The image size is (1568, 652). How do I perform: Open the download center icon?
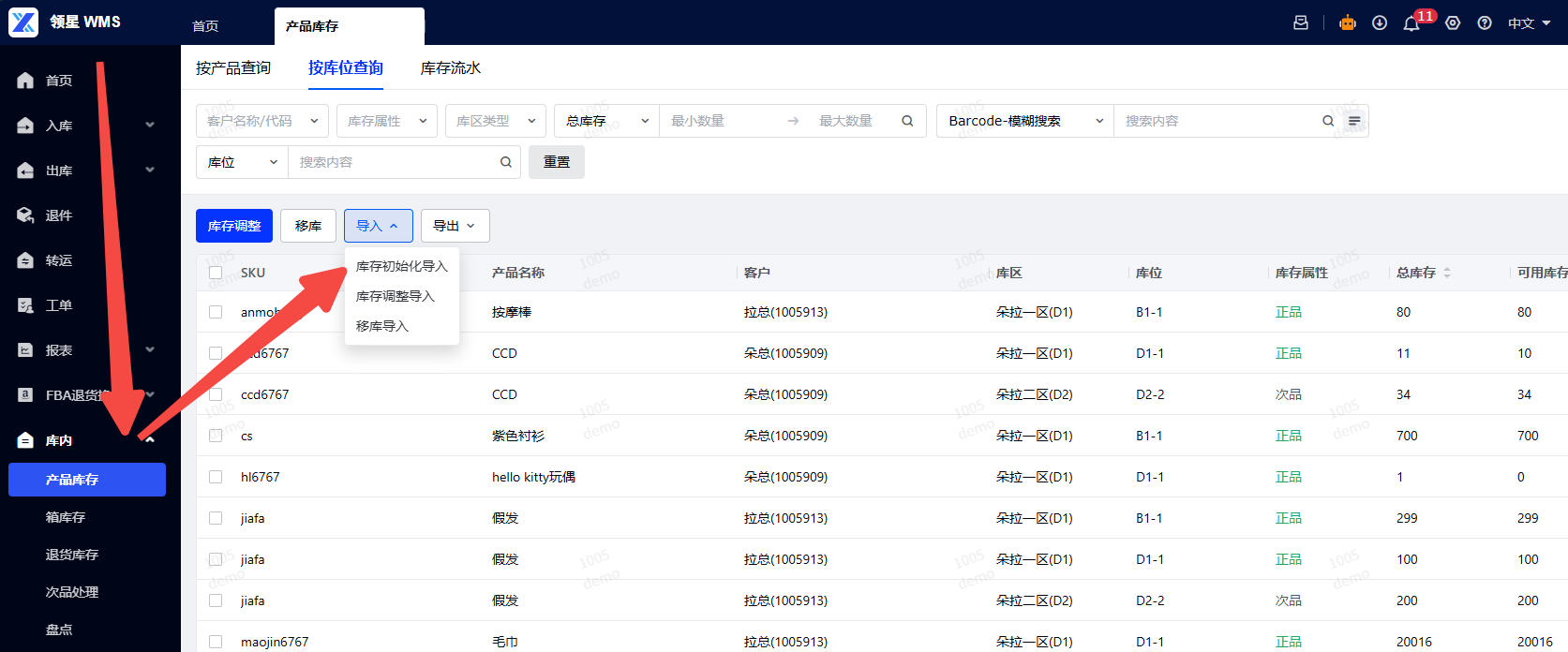pyautogui.click(x=1380, y=22)
